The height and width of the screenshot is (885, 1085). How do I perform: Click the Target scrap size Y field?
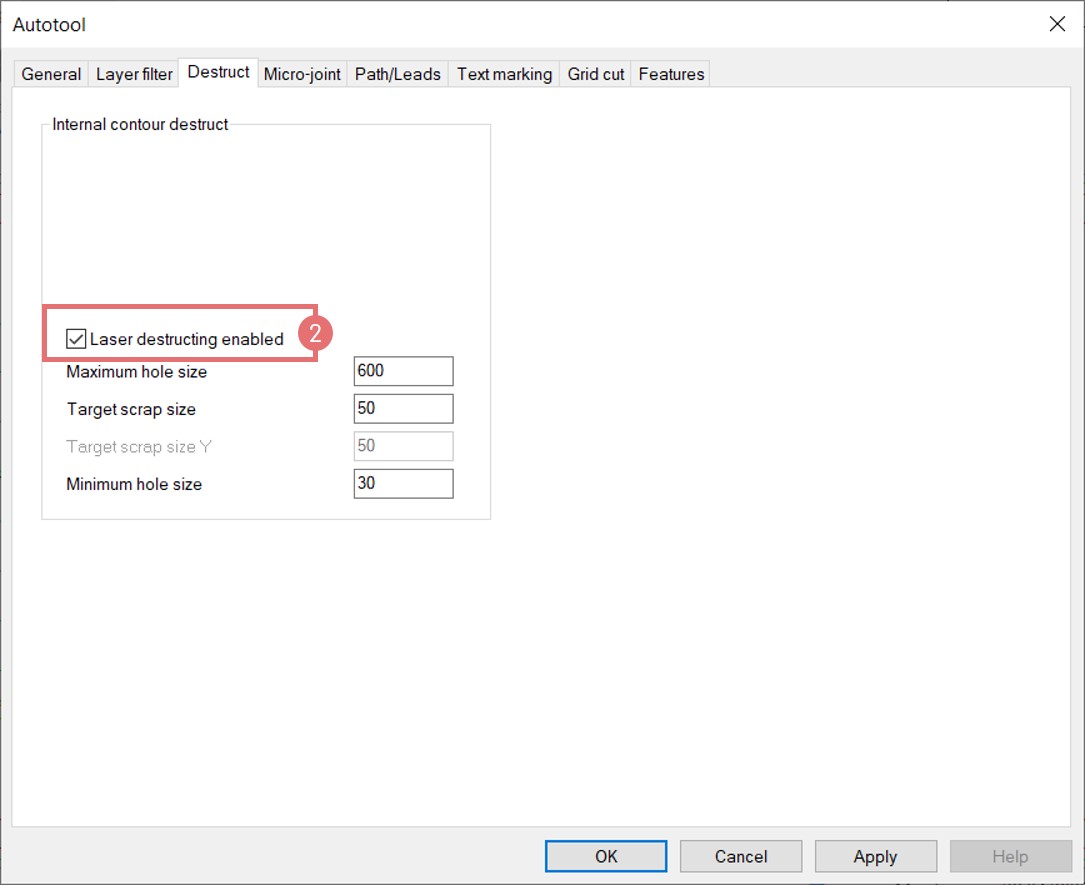point(403,446)
